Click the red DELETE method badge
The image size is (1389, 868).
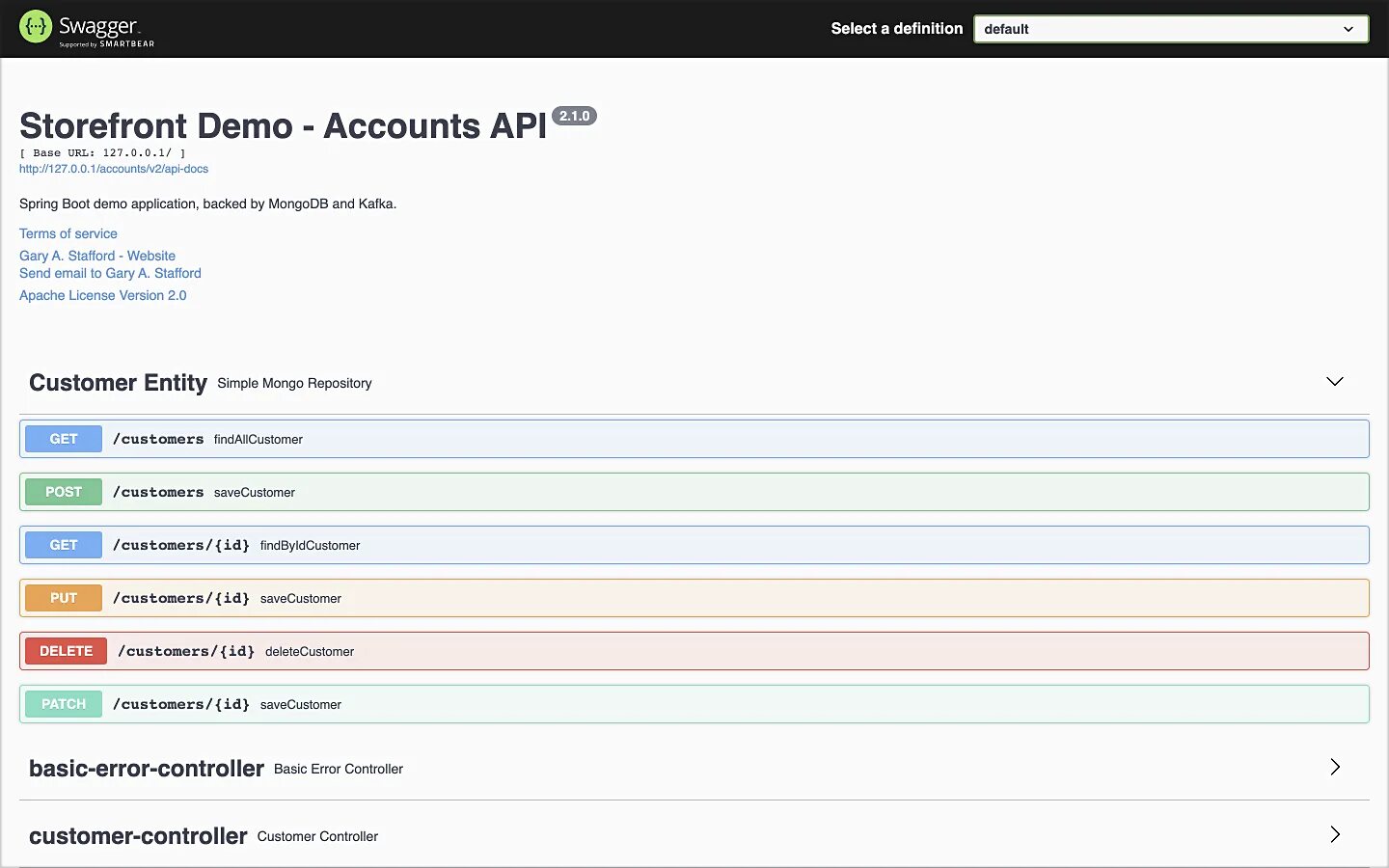pyautogui.click(x=66, y=651)
